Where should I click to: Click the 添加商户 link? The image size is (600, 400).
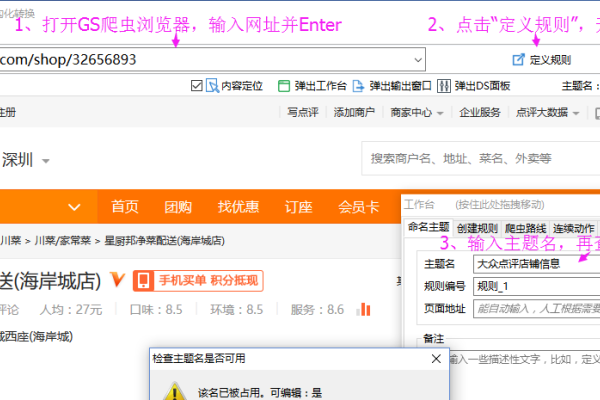354,112
